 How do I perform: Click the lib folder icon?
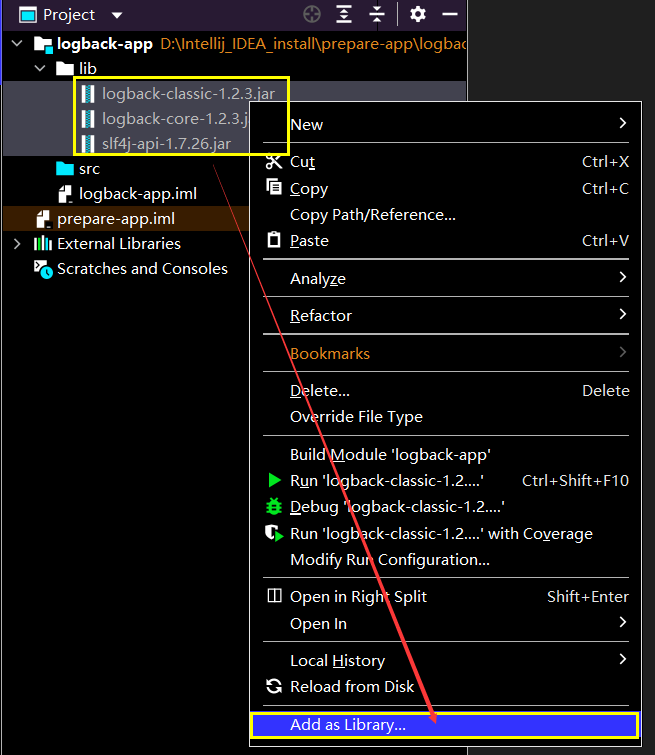click(65, 68)
